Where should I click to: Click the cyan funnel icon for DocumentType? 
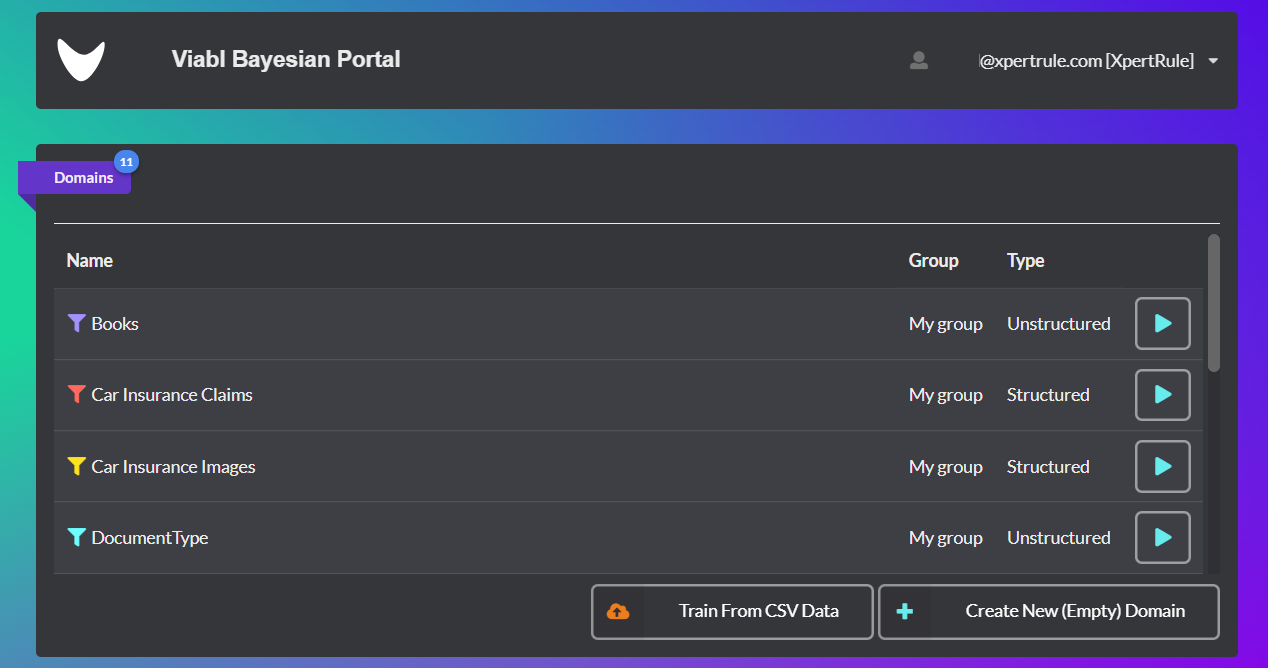coord(76,537)
